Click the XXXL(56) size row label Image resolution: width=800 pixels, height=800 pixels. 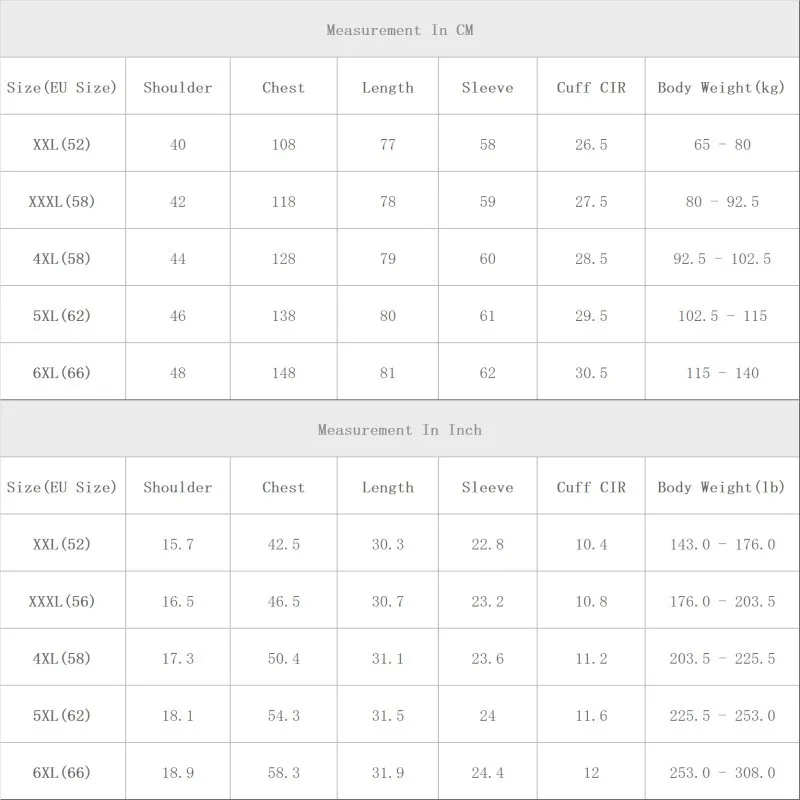62,602
